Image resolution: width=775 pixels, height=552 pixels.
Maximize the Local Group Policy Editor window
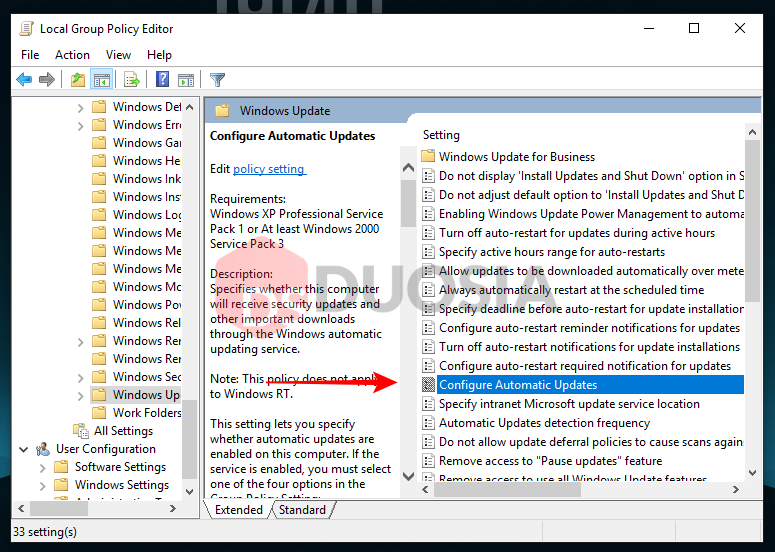pos(694,28)
